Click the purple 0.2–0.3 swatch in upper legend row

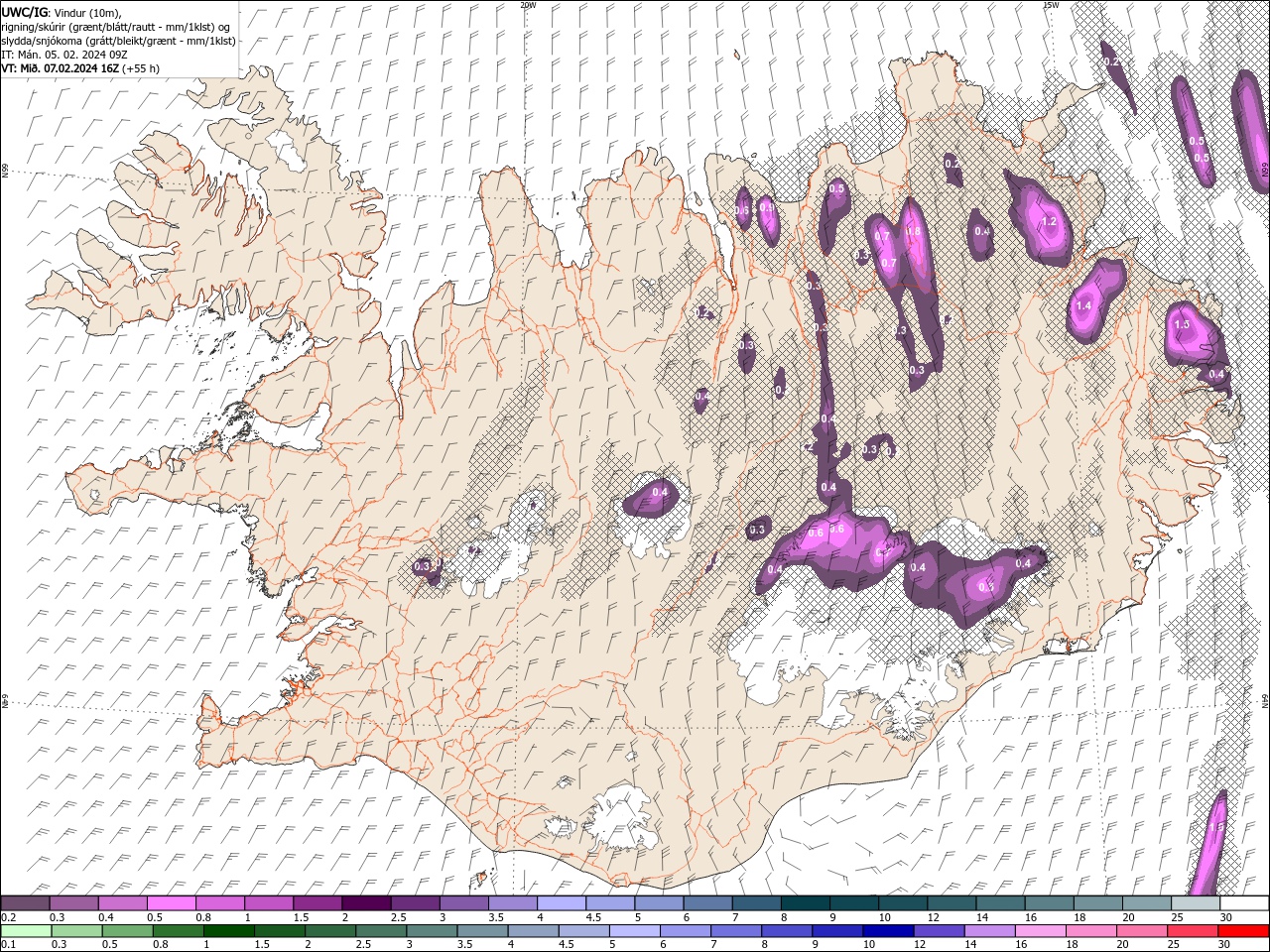(25, 902)
